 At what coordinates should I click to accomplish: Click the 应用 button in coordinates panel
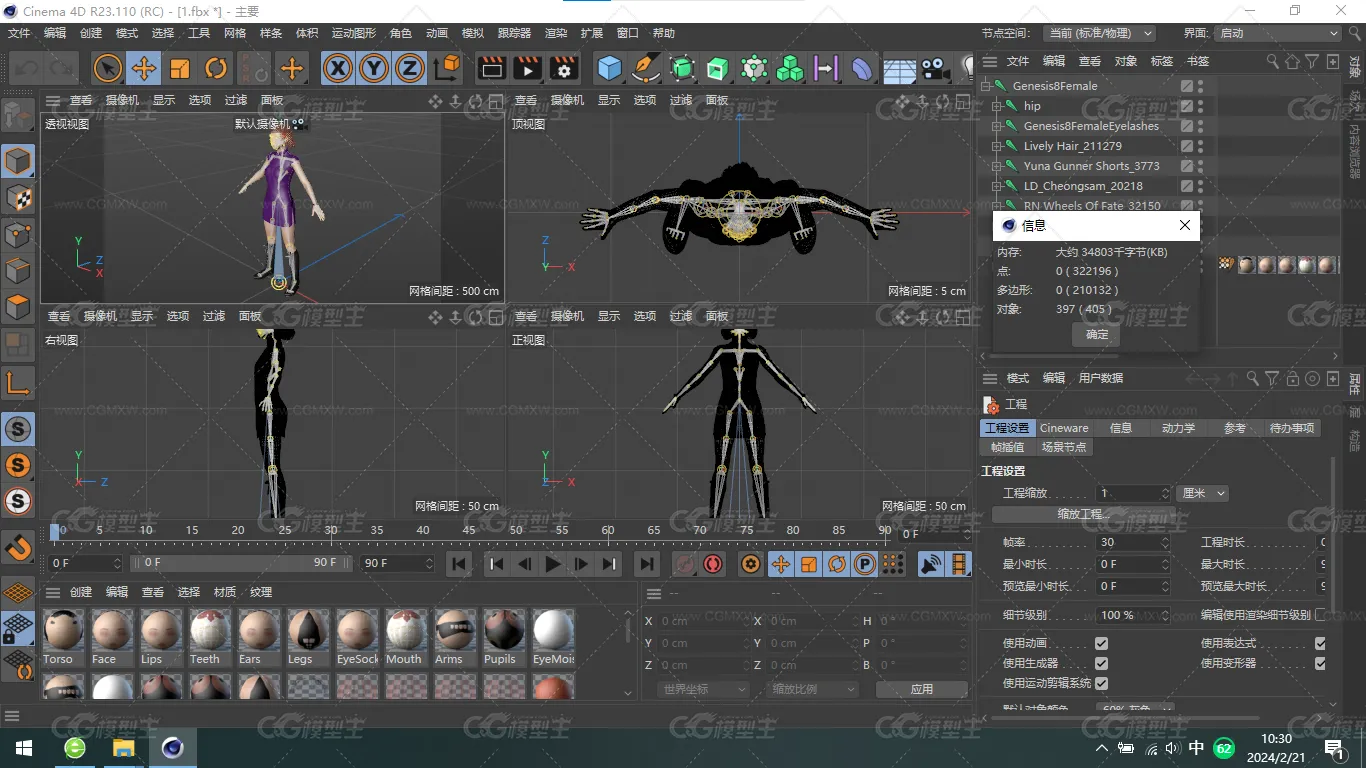tap(921, 689)
